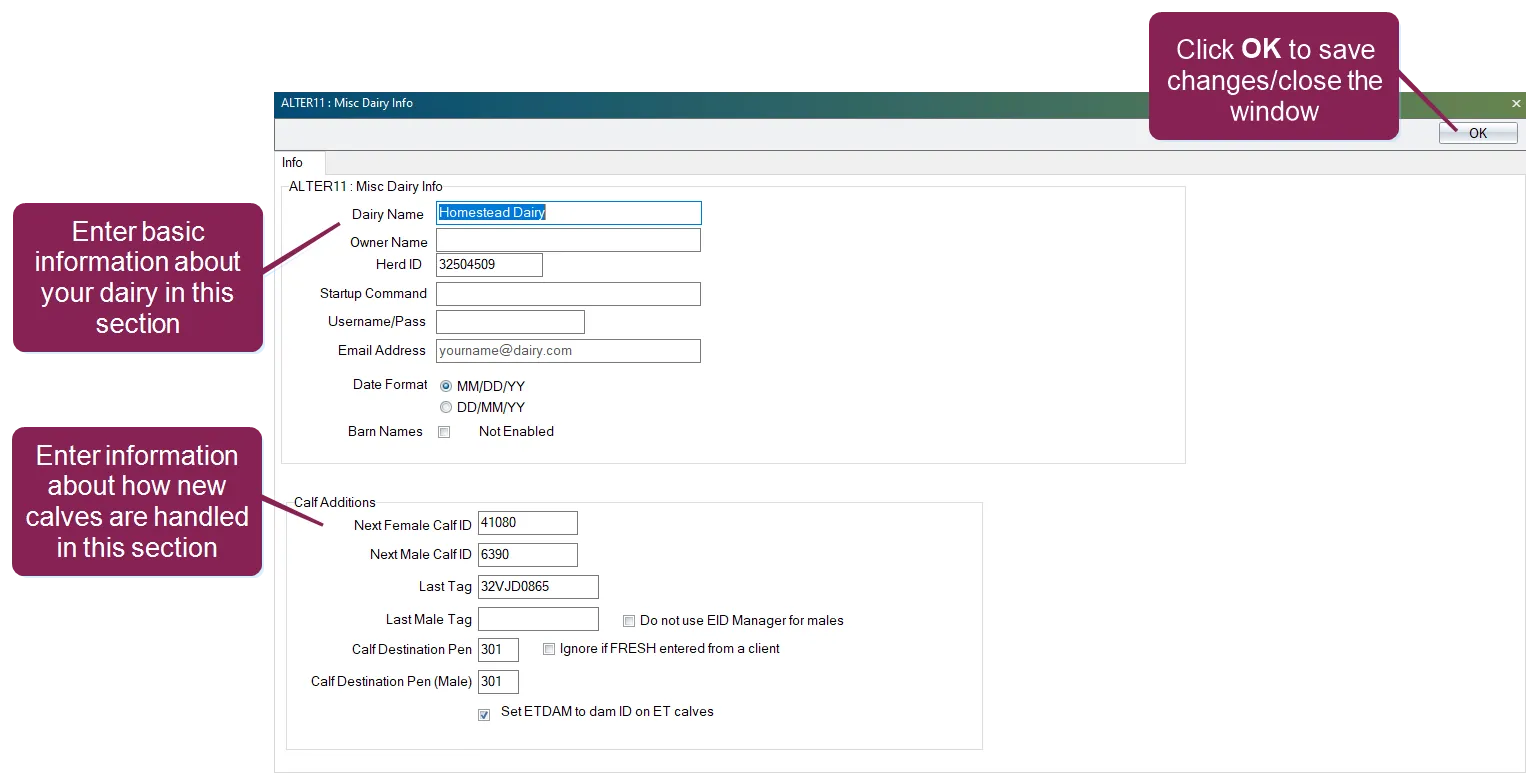The width and height of the screenshot is (1526, 773).
Task: Click the Calf Destination Pen (Male) field
Action: pos(498,682)
